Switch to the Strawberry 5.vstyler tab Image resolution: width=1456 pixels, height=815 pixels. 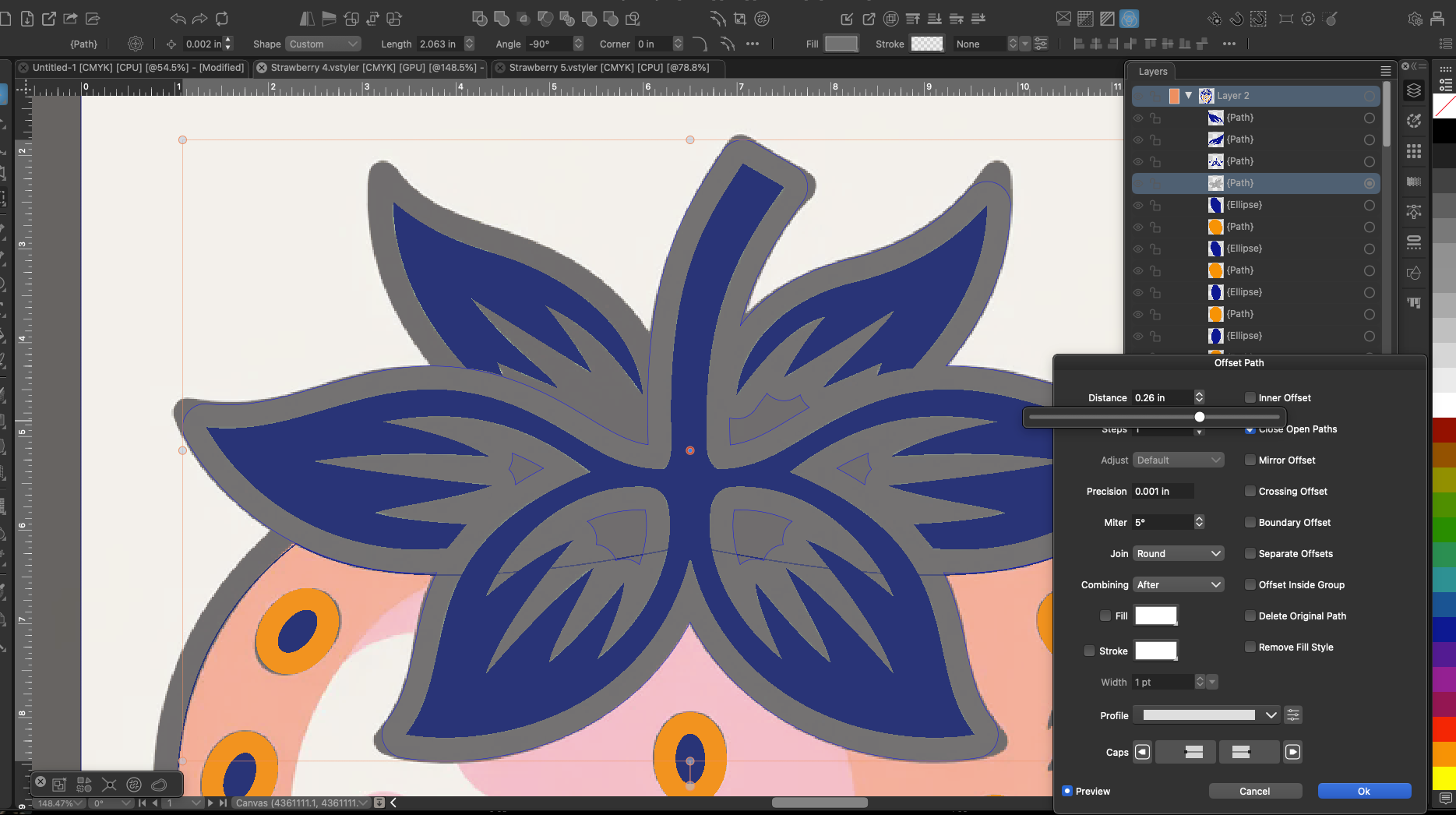(x=608, y=68)
